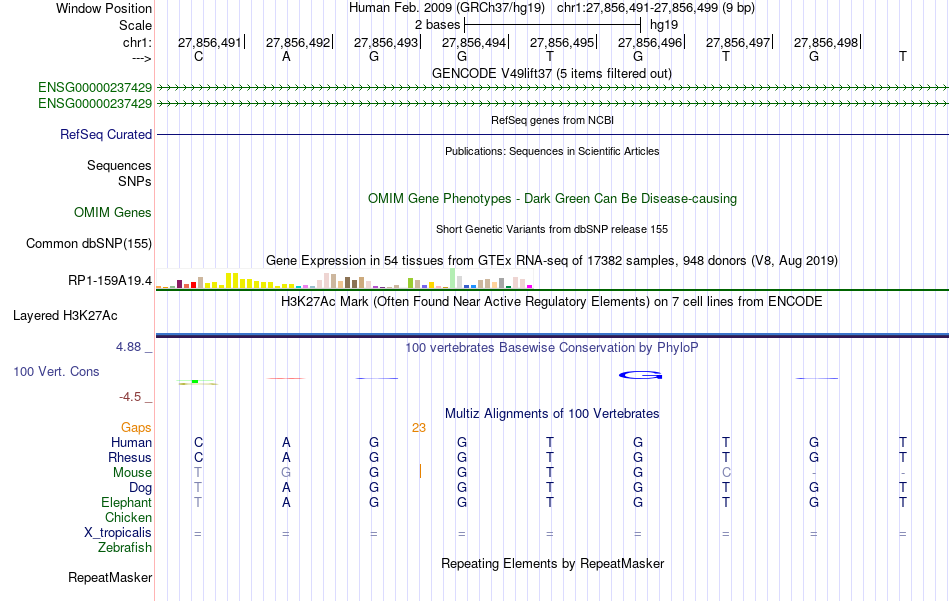
Task: Click the GENCODE V49lift37 track title
Action: click(x=552, y=73)
